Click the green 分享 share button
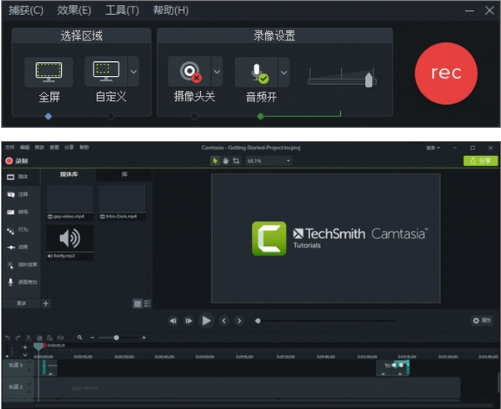Screen dimensions: 501x409 [x=480, y=161]
